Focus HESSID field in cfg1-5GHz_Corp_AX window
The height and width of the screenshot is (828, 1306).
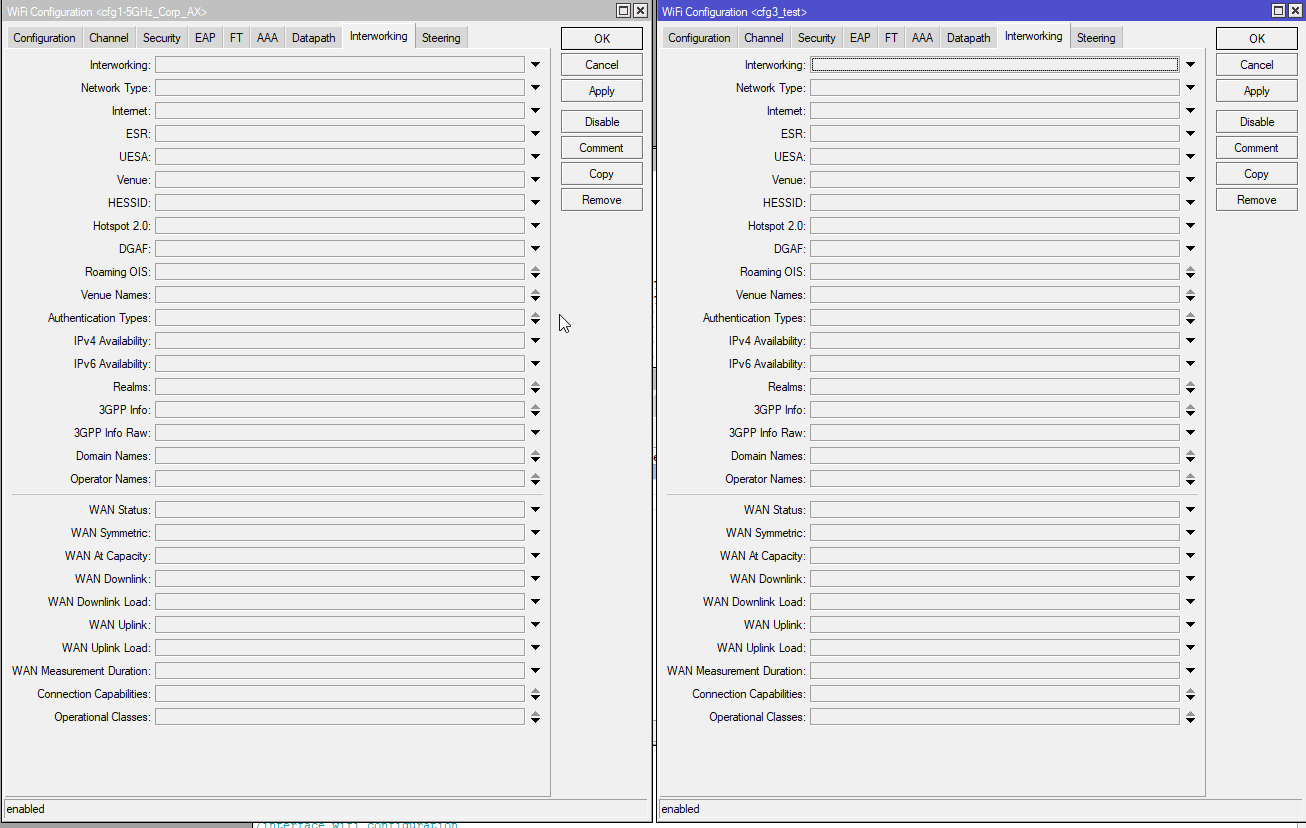point(340,203)
